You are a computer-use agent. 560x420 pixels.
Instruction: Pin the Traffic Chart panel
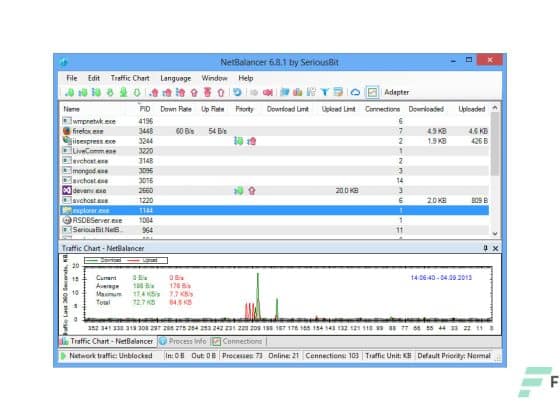tap(485, 248)
